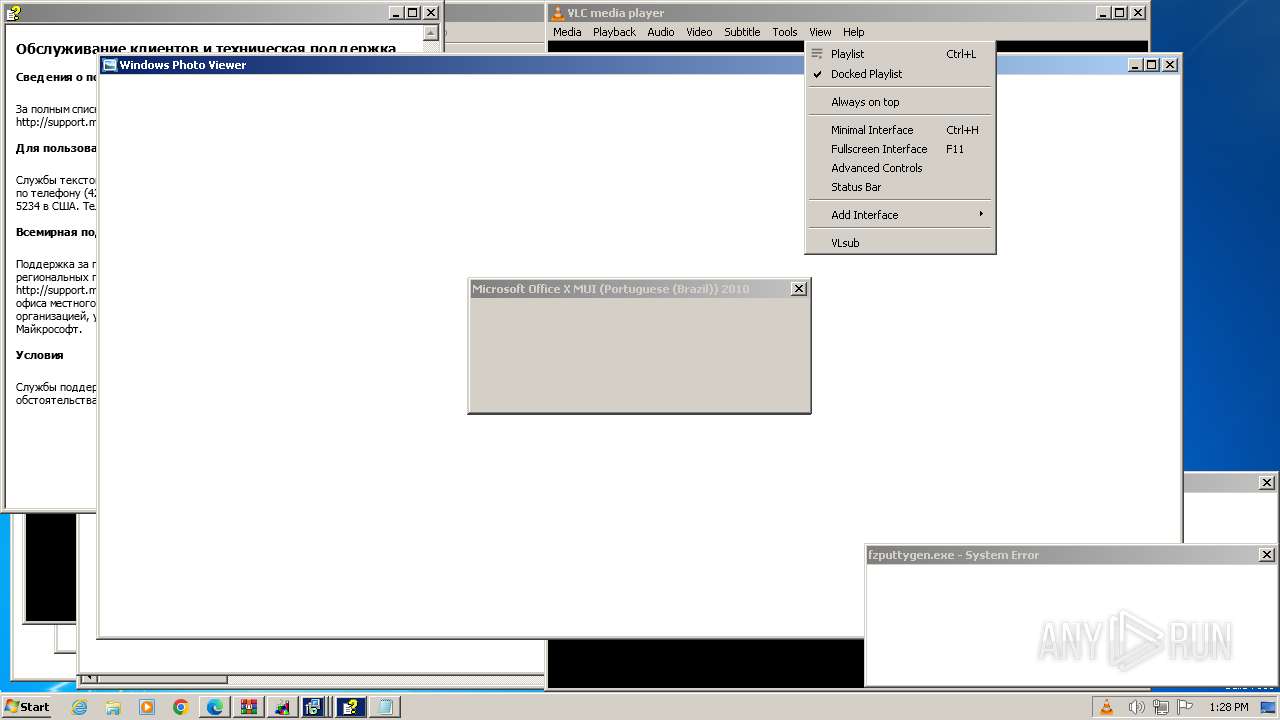
Task: Switch to the WinRAR taskbar button
Action: (249, 707)
